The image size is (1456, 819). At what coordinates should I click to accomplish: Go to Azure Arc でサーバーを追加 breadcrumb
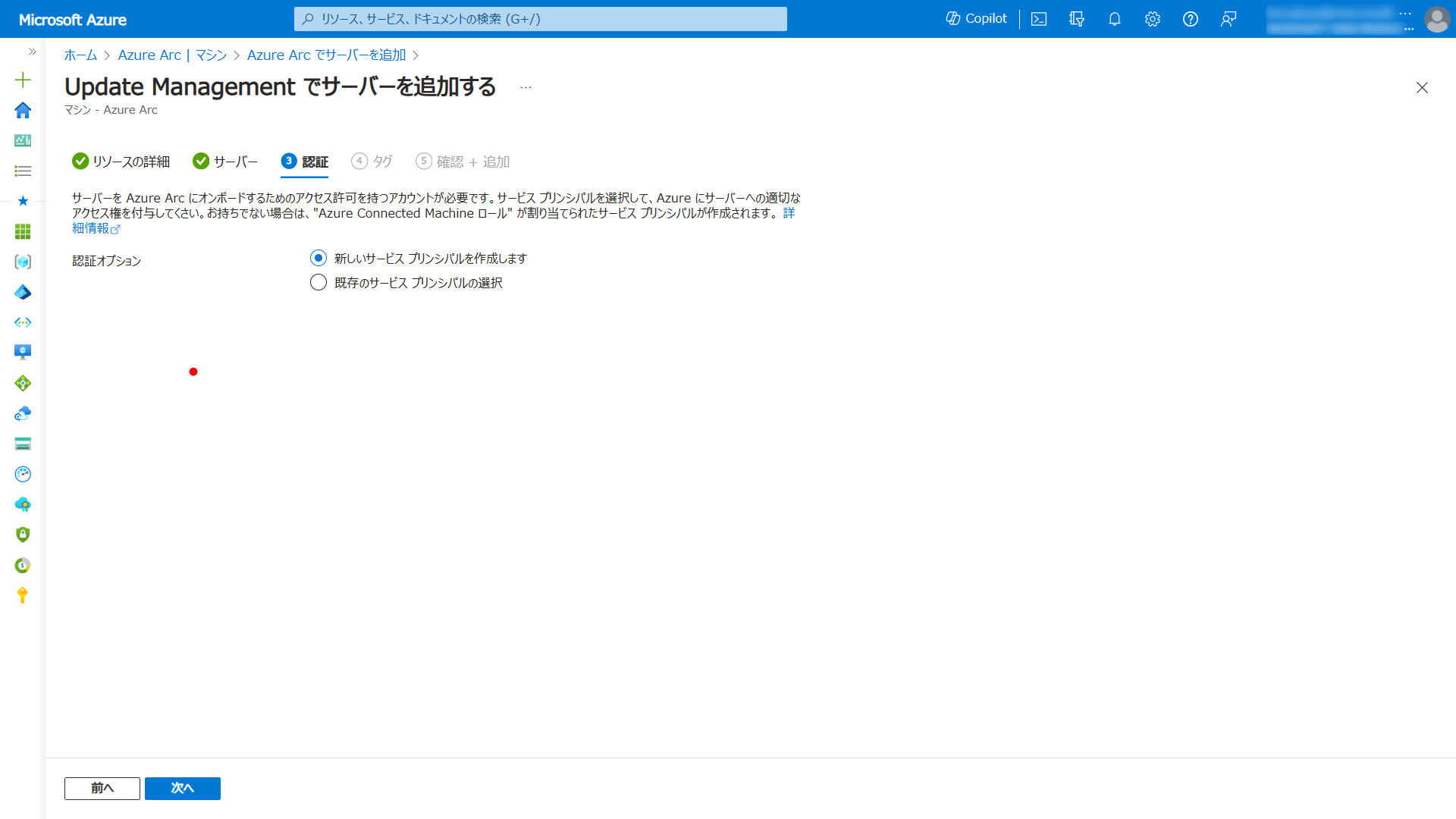coord(326,55)
